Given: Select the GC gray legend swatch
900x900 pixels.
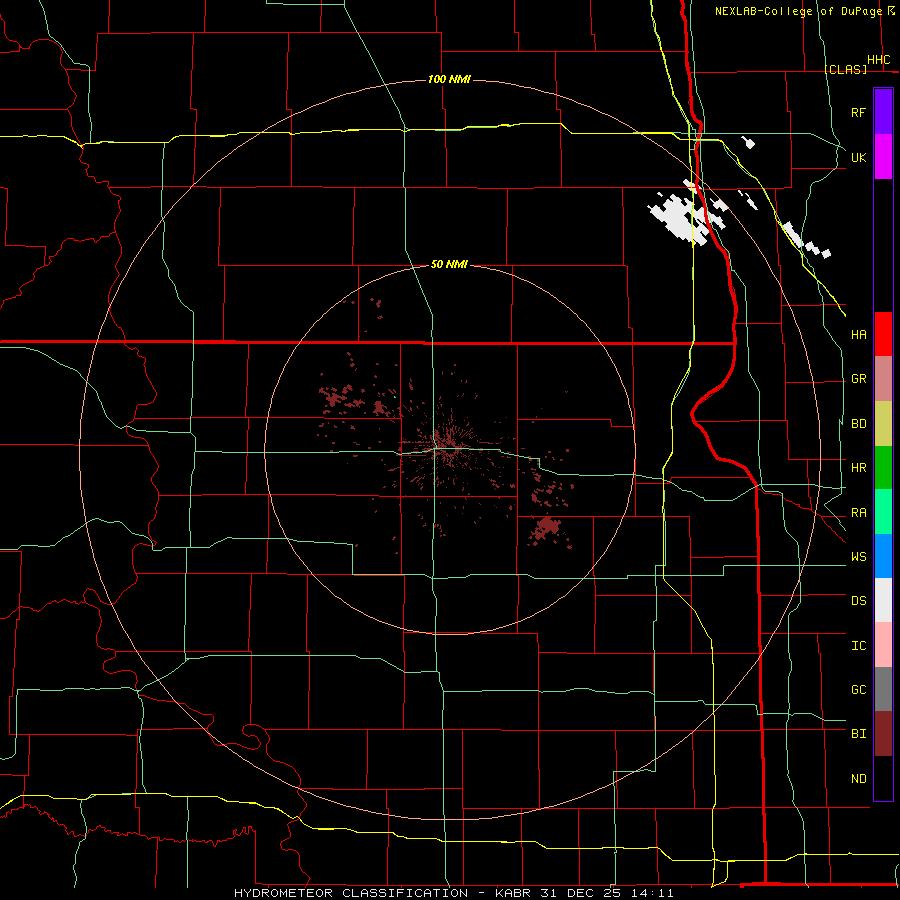Looking at the screenshot, I should (883, 689).
